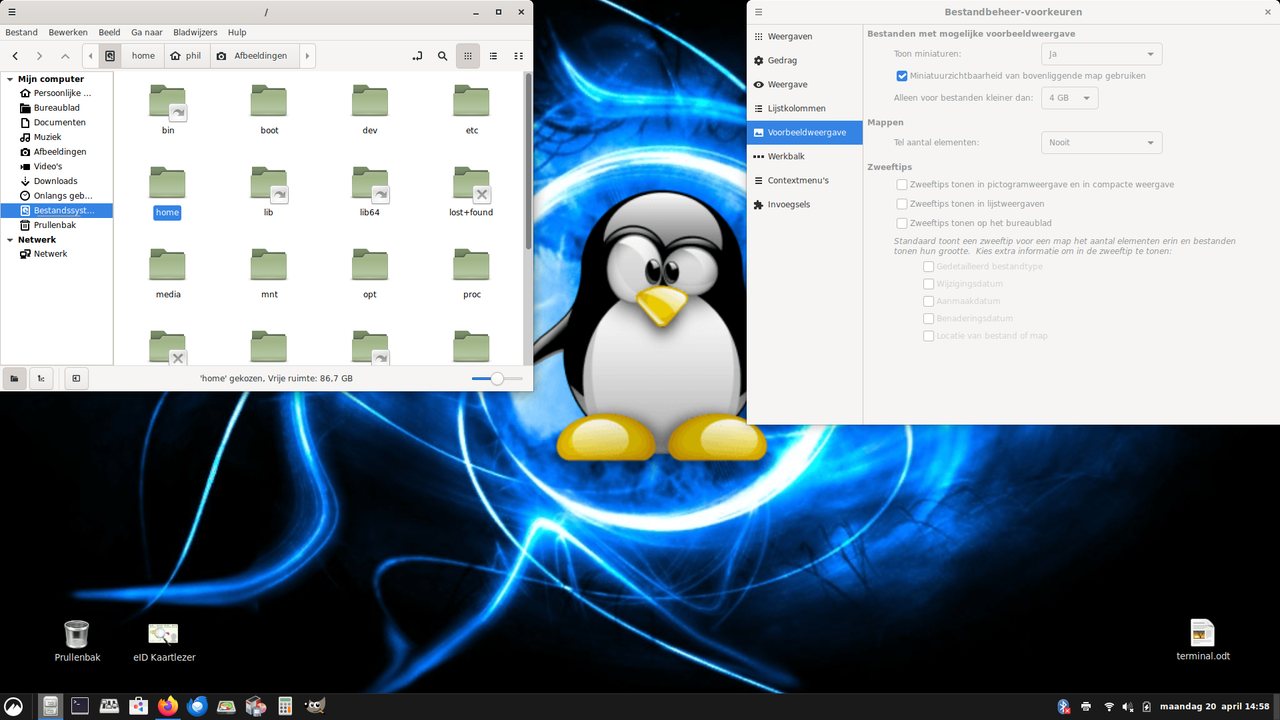1280x720 pixels.
Task: Select the etc folder
Action: pyautogui.click(x=472, y=109)
